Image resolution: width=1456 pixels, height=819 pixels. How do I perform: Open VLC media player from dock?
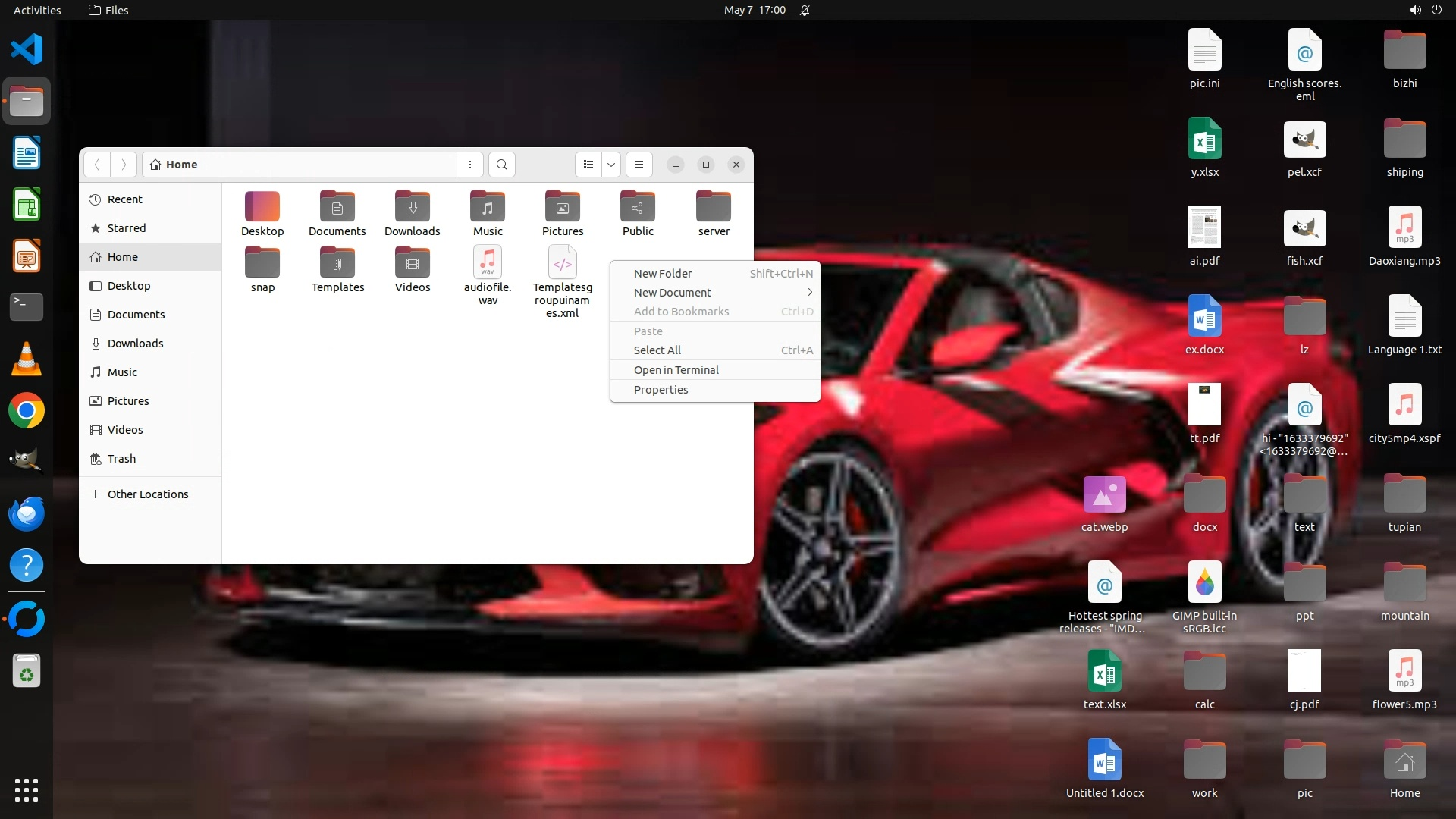click(27, 359)
